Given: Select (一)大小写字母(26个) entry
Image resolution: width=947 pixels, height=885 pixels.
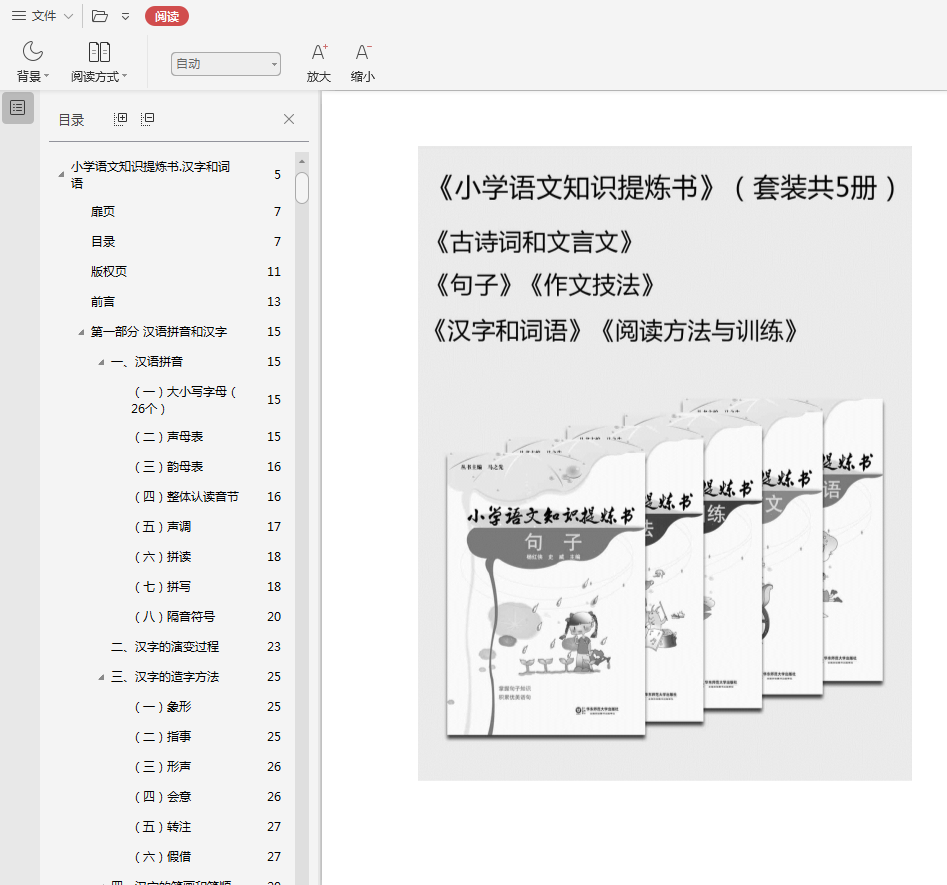Looking at the screenshot, I should point(184,400).
